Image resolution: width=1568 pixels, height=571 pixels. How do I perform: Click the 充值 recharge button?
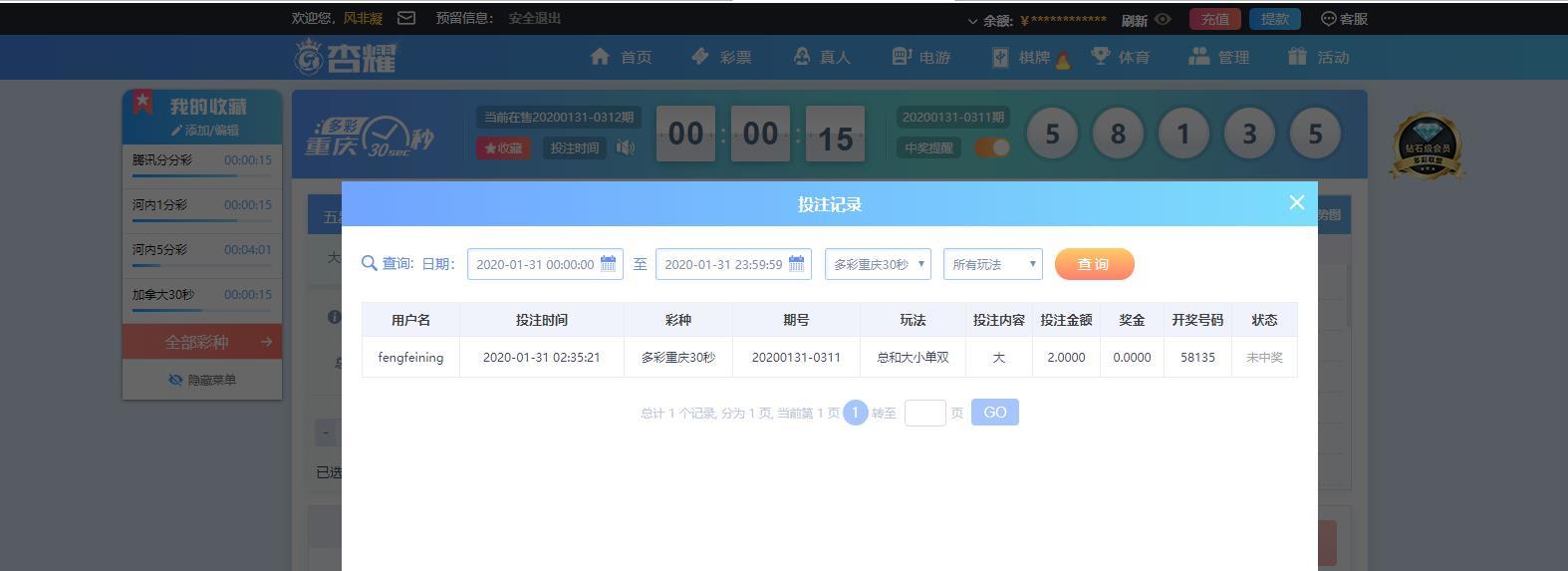(x=1214, y=19)
